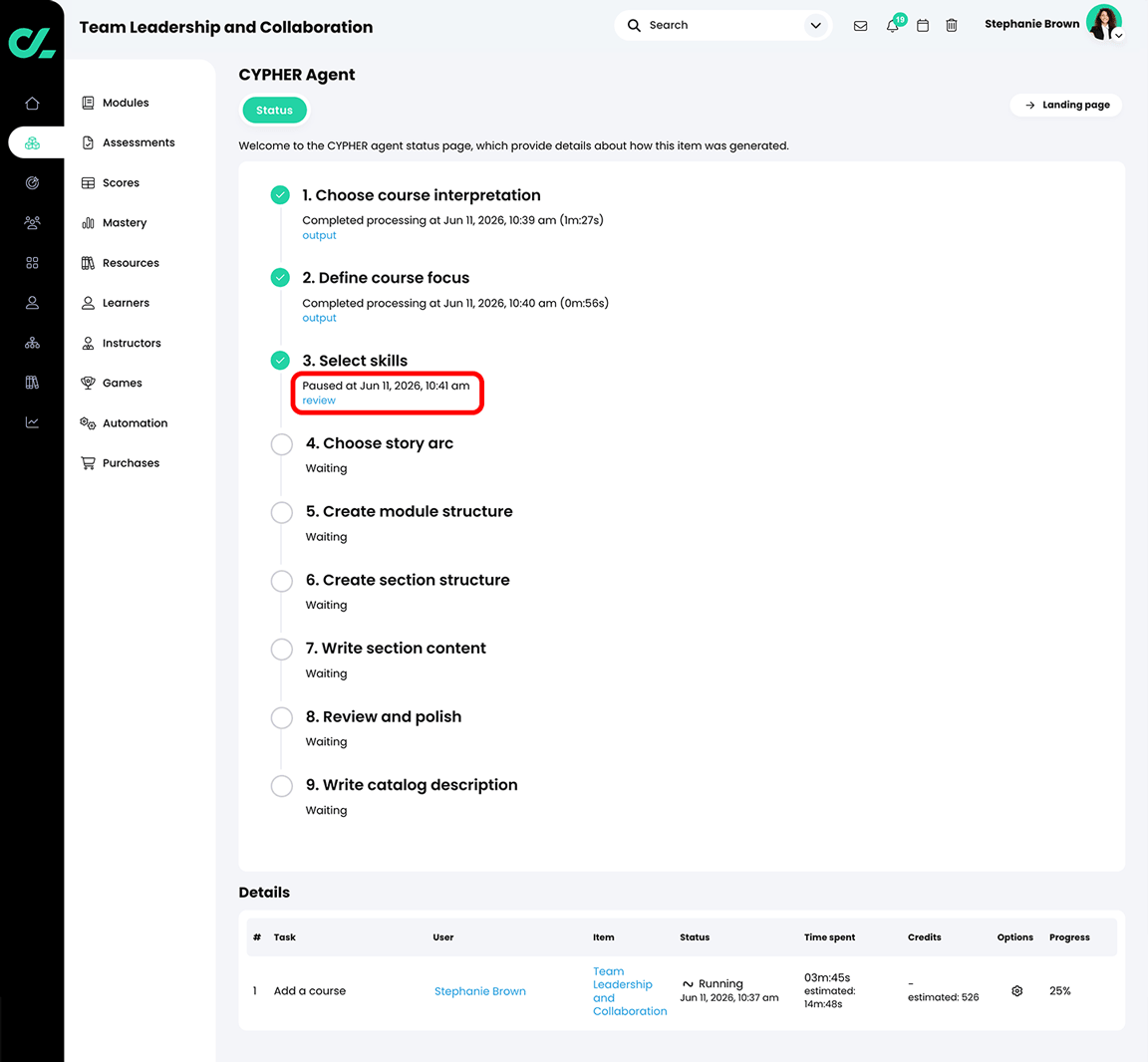1148x1062 pixels.
Task: Select the Status tab
Action: (275, 111)
